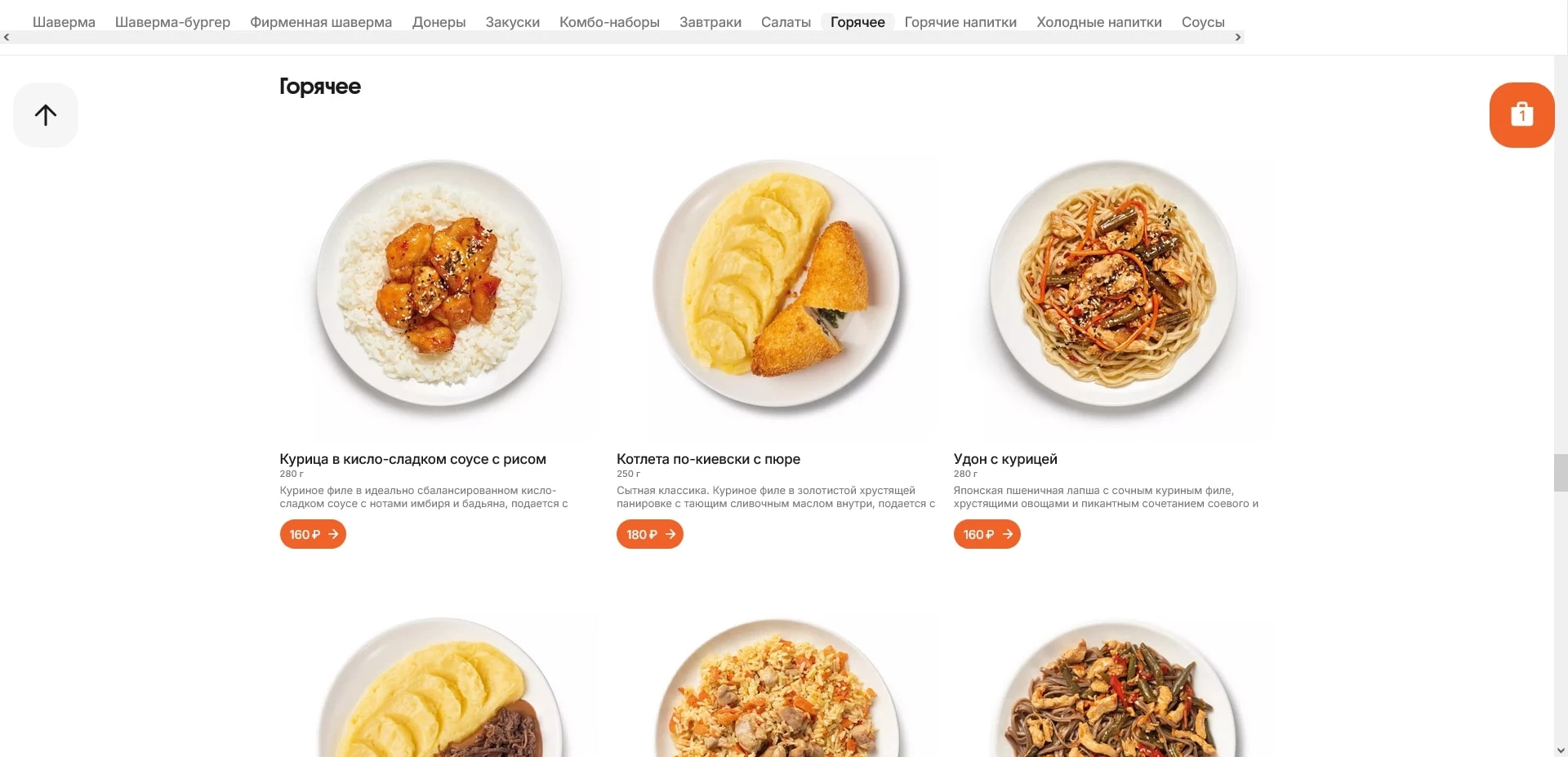
Task: Open the chicken udon dish photo
Action: point(1113,283)
